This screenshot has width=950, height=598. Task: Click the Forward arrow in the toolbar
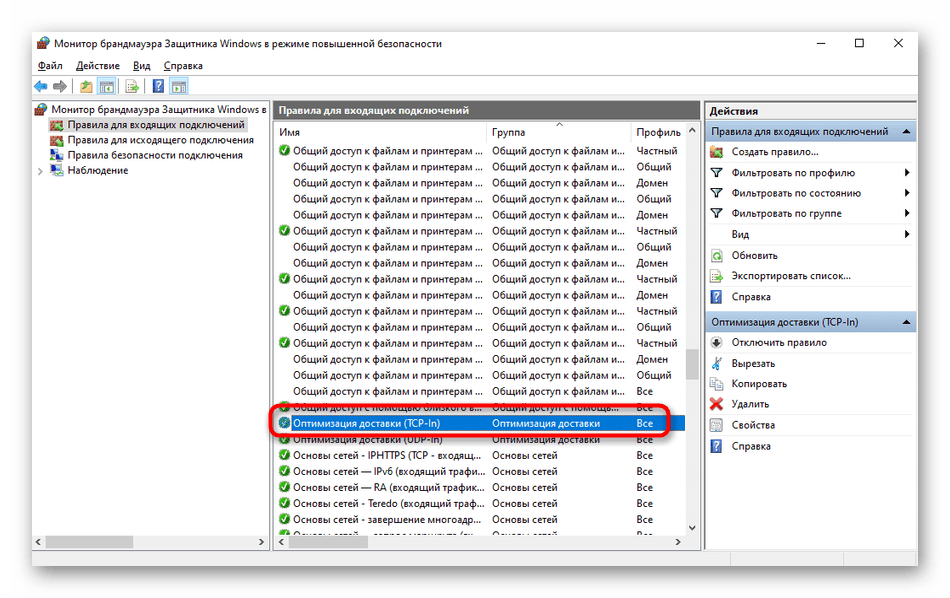tap(59, 87)
